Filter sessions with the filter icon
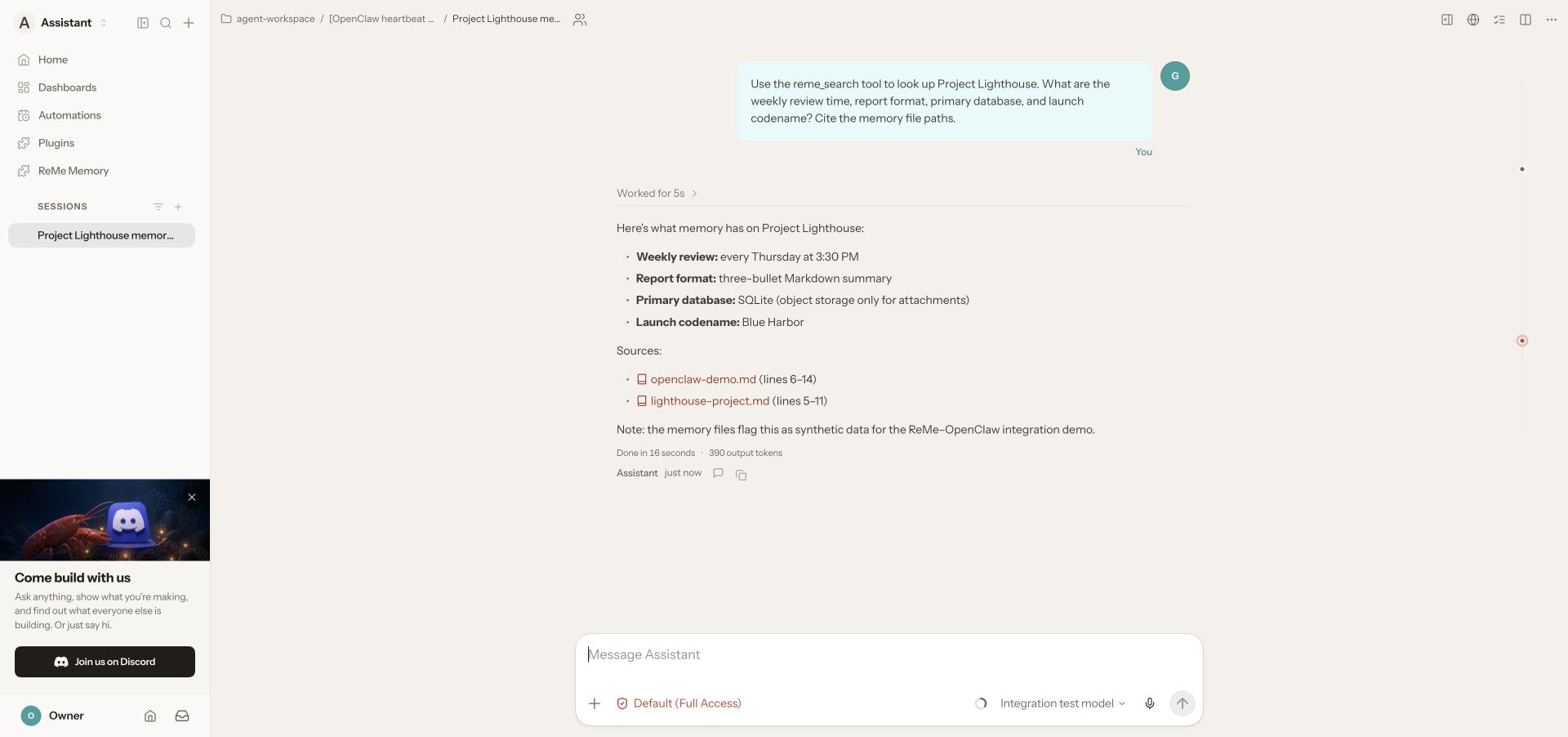This screenshot has height=737, width=1568. click(158, 207)
